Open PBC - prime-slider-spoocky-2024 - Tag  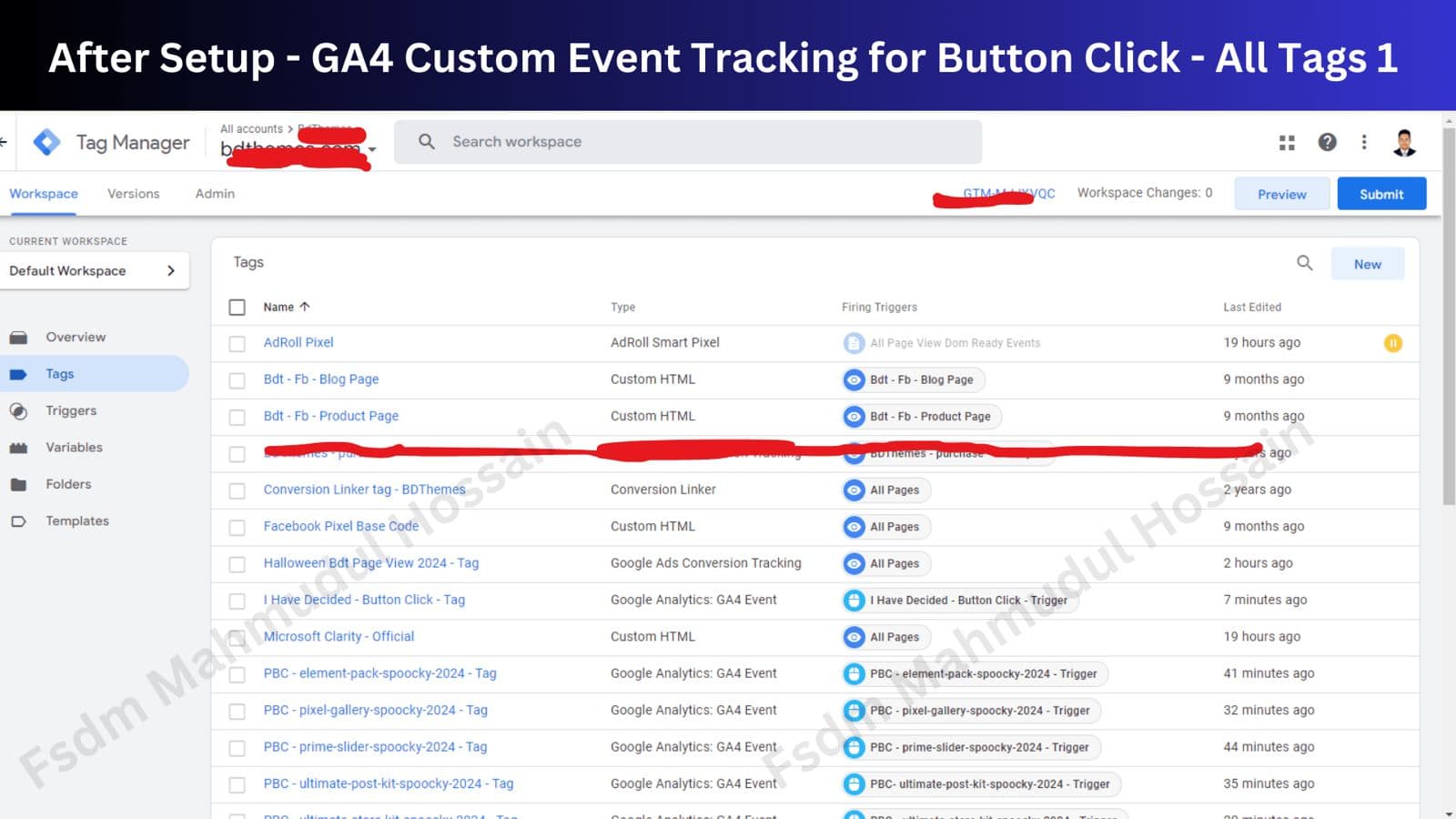pos(375,747)
